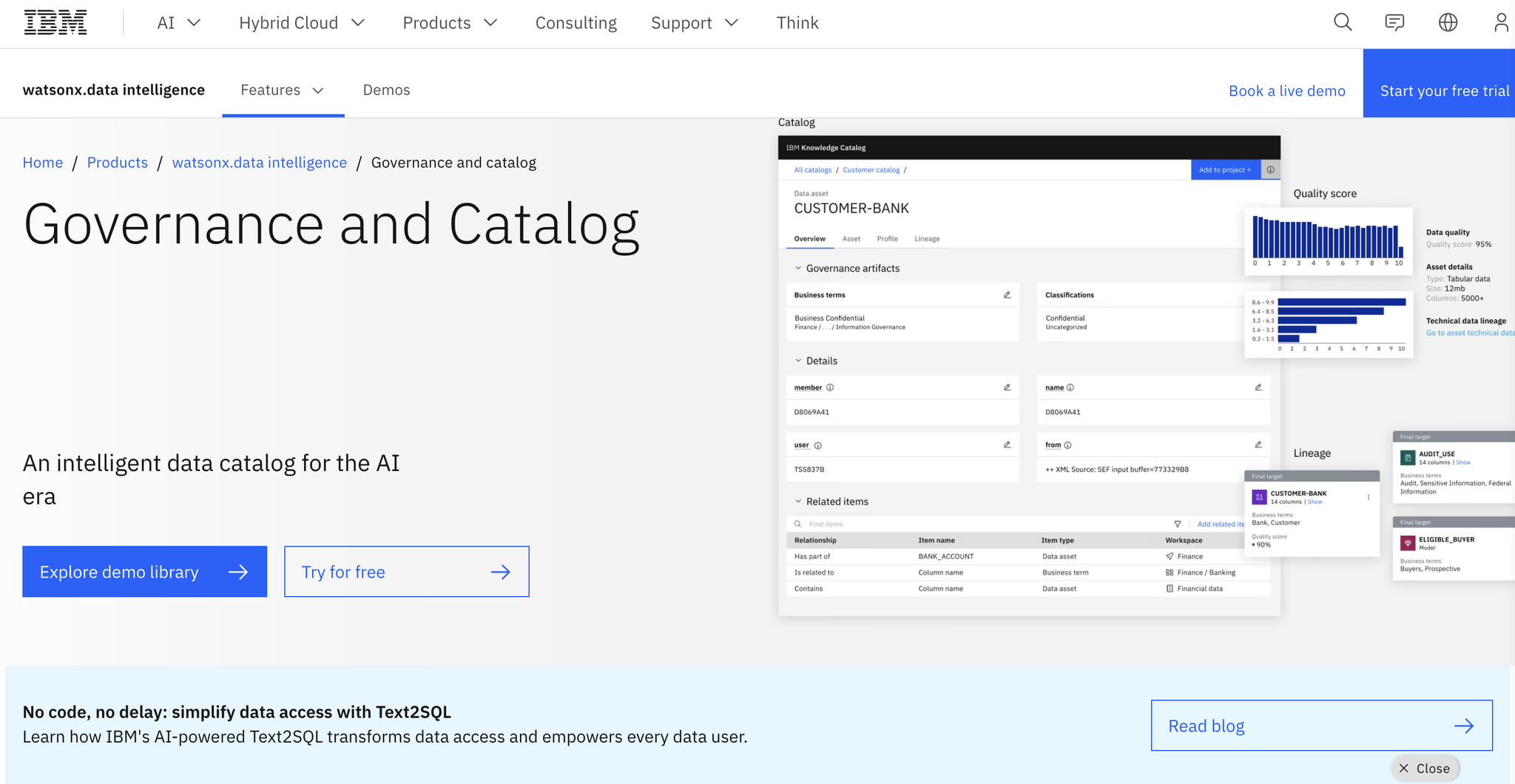1515x784 pixels.
Task: Click the edit pencil next to Business terms
Action: pyautogui.click(x=1007, y=294)
